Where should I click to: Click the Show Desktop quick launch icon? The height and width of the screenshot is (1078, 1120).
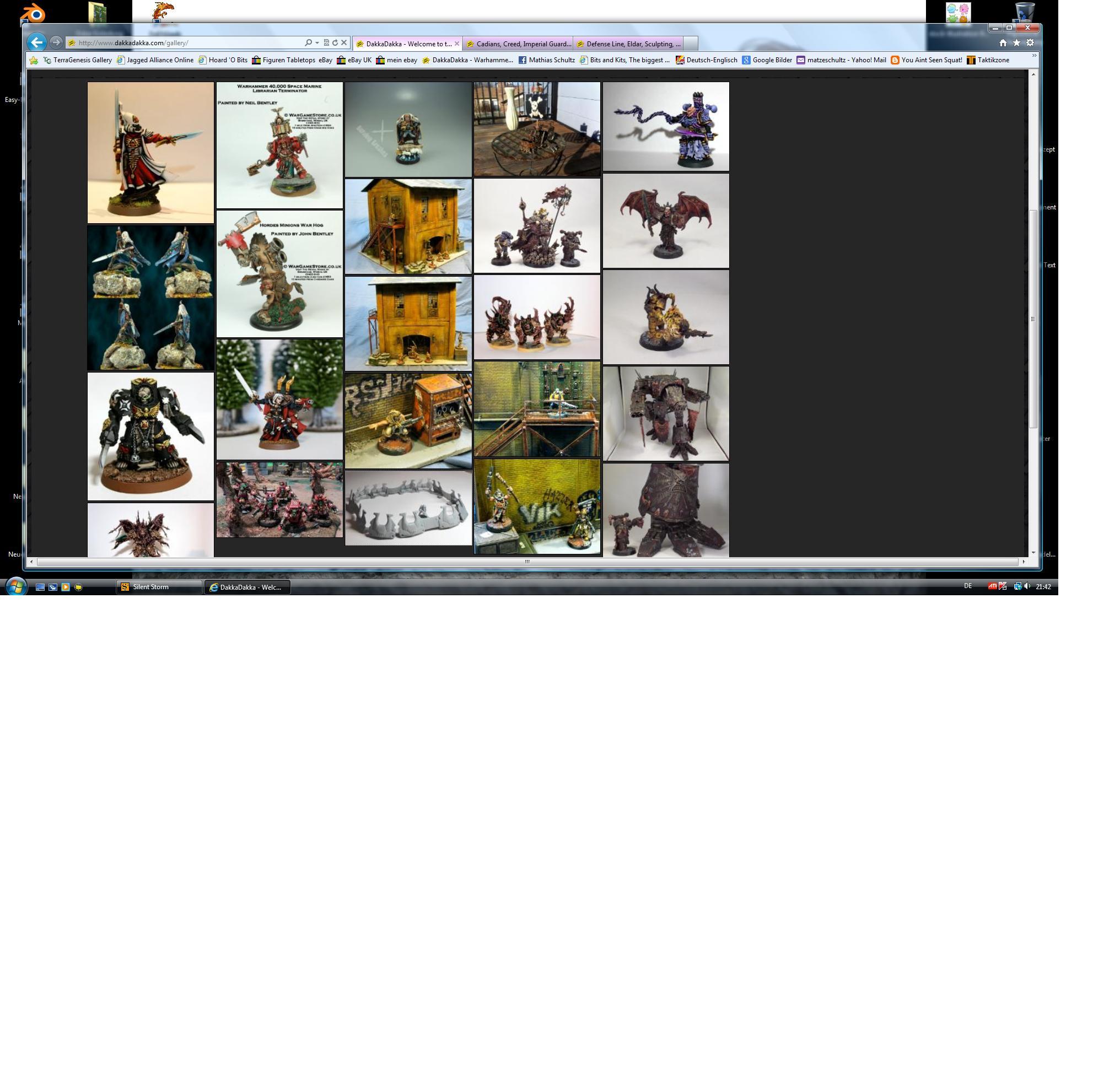(x=40, y=587)
